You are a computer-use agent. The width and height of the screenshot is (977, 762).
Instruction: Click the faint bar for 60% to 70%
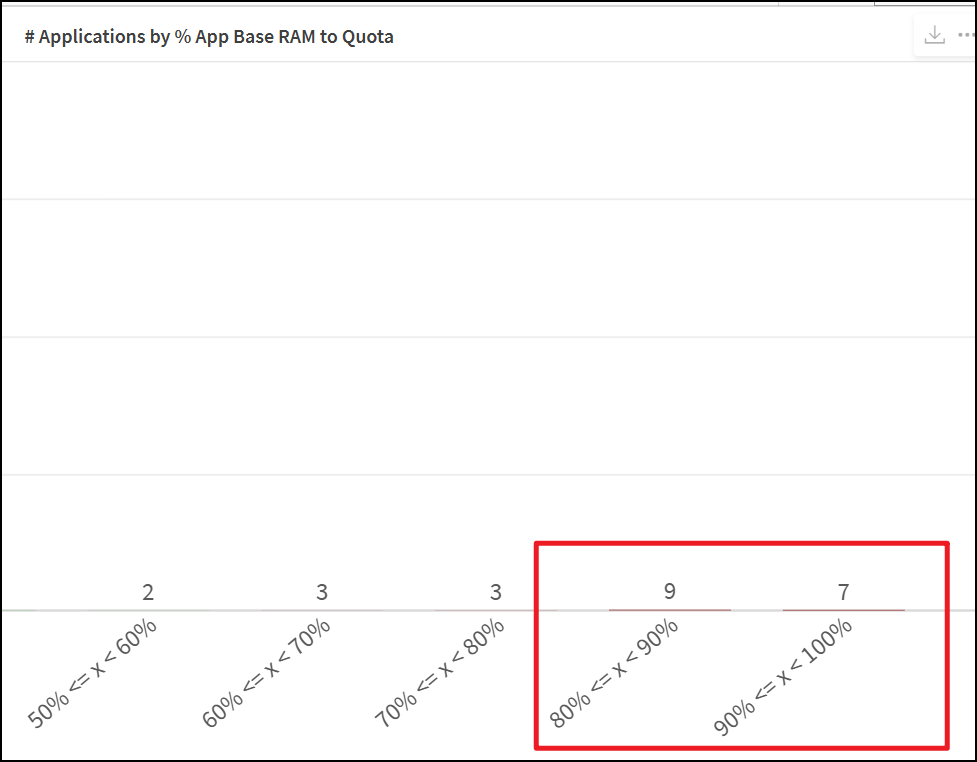tap(322, 610)
